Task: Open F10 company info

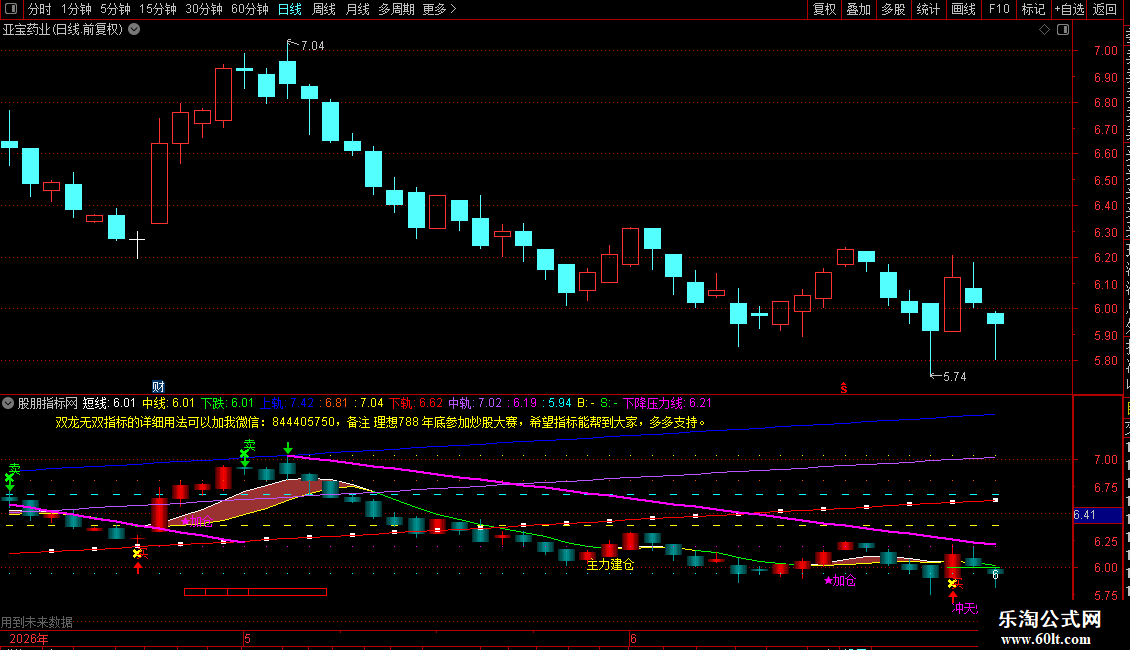Action: tap(999, 9)
